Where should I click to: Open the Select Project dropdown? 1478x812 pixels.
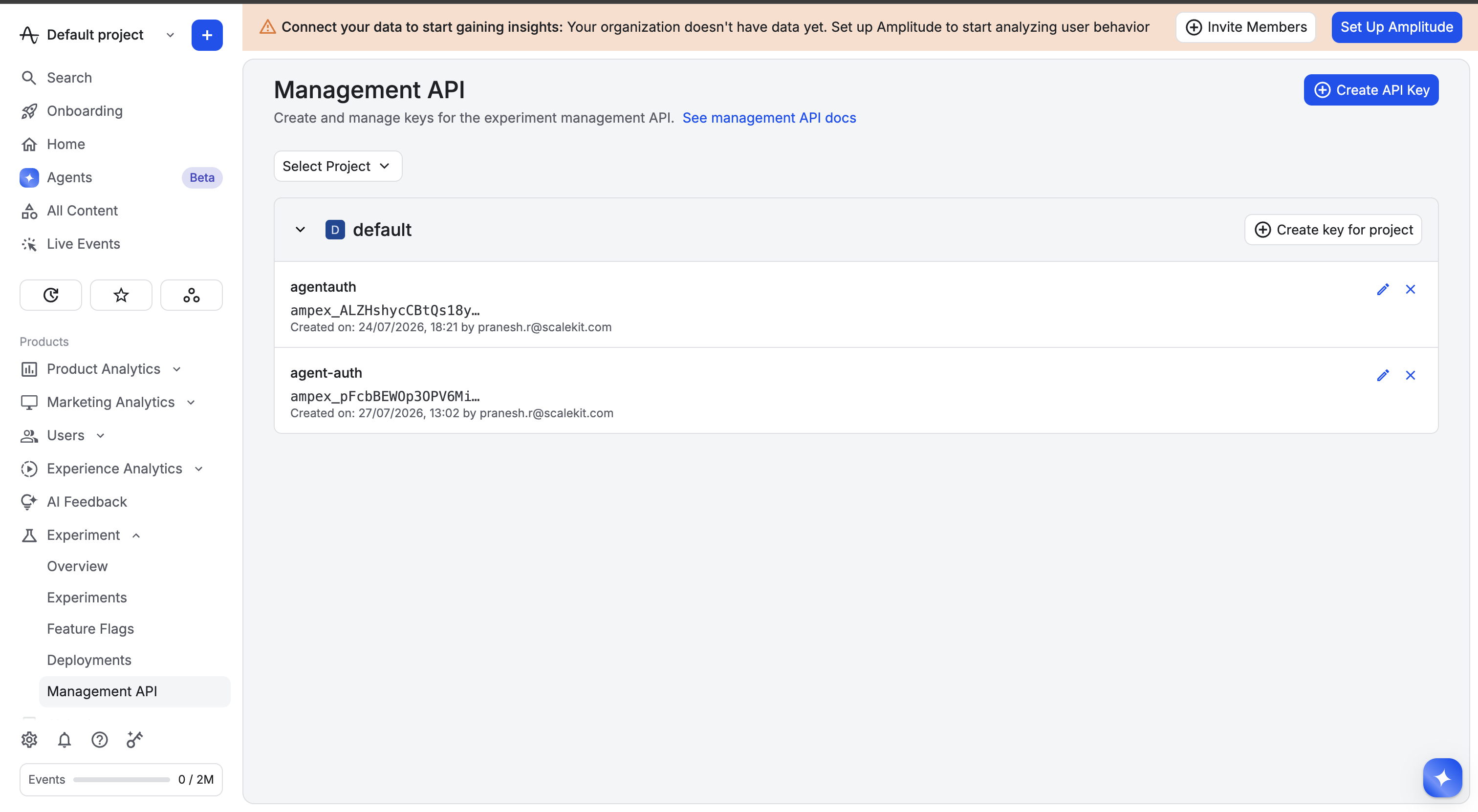[338, 166]
